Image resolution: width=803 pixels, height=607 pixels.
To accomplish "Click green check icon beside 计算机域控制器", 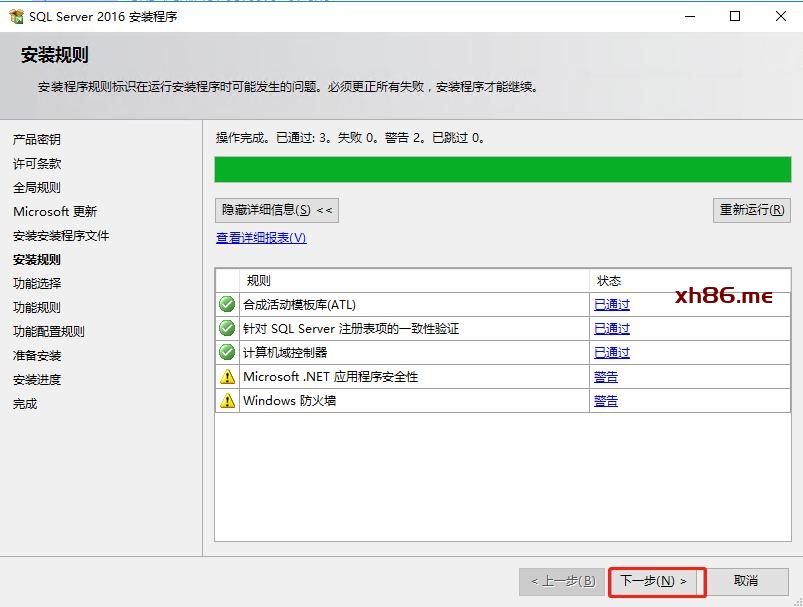I will (x=227, y=352).
